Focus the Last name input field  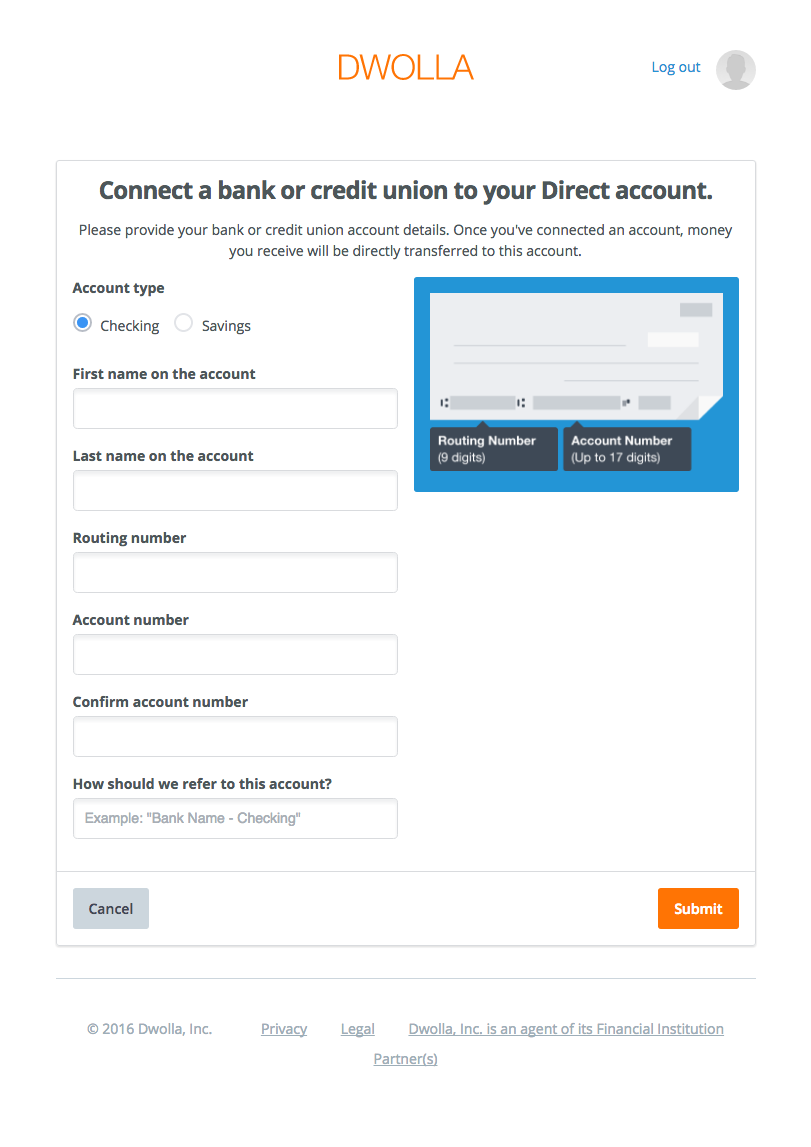[x=235, y=491]
